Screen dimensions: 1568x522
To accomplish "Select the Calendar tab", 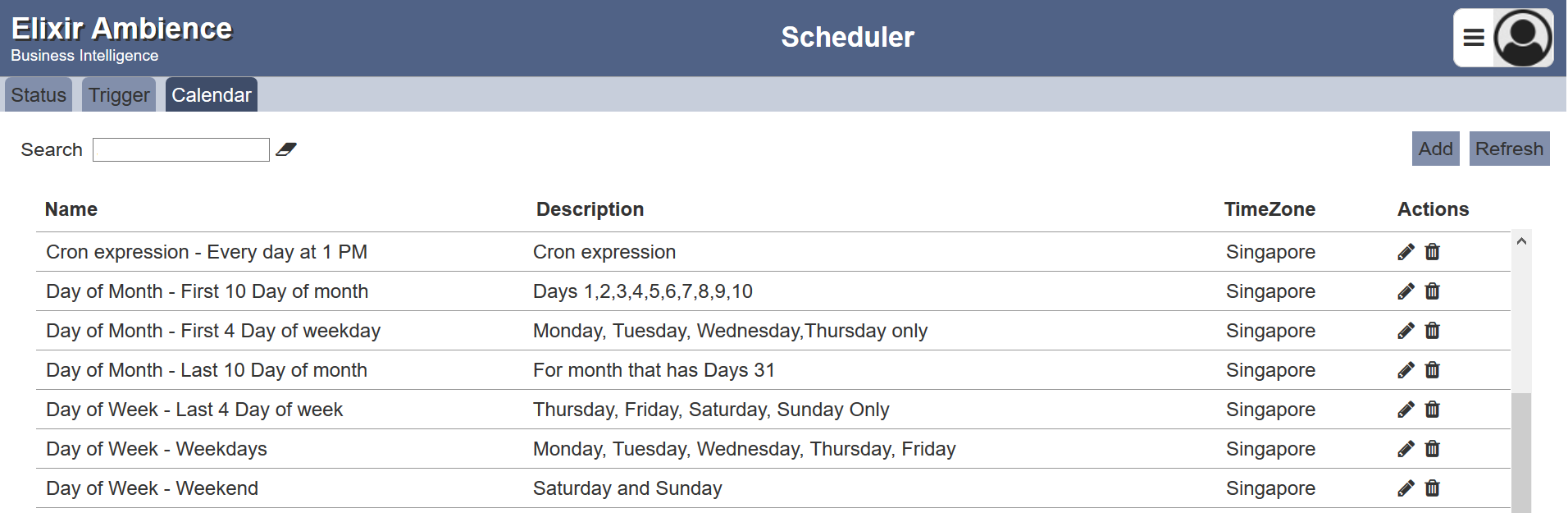I will point(212,95).
